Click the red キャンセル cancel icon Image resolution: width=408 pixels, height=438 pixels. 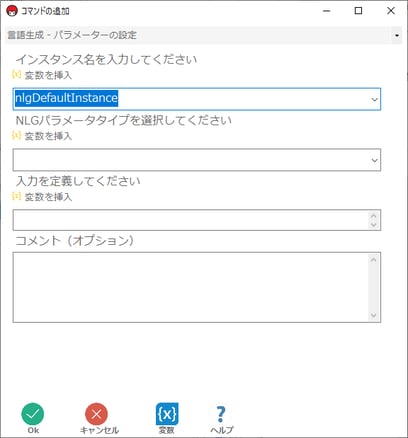pyautogui.click(x=96, y=414)
